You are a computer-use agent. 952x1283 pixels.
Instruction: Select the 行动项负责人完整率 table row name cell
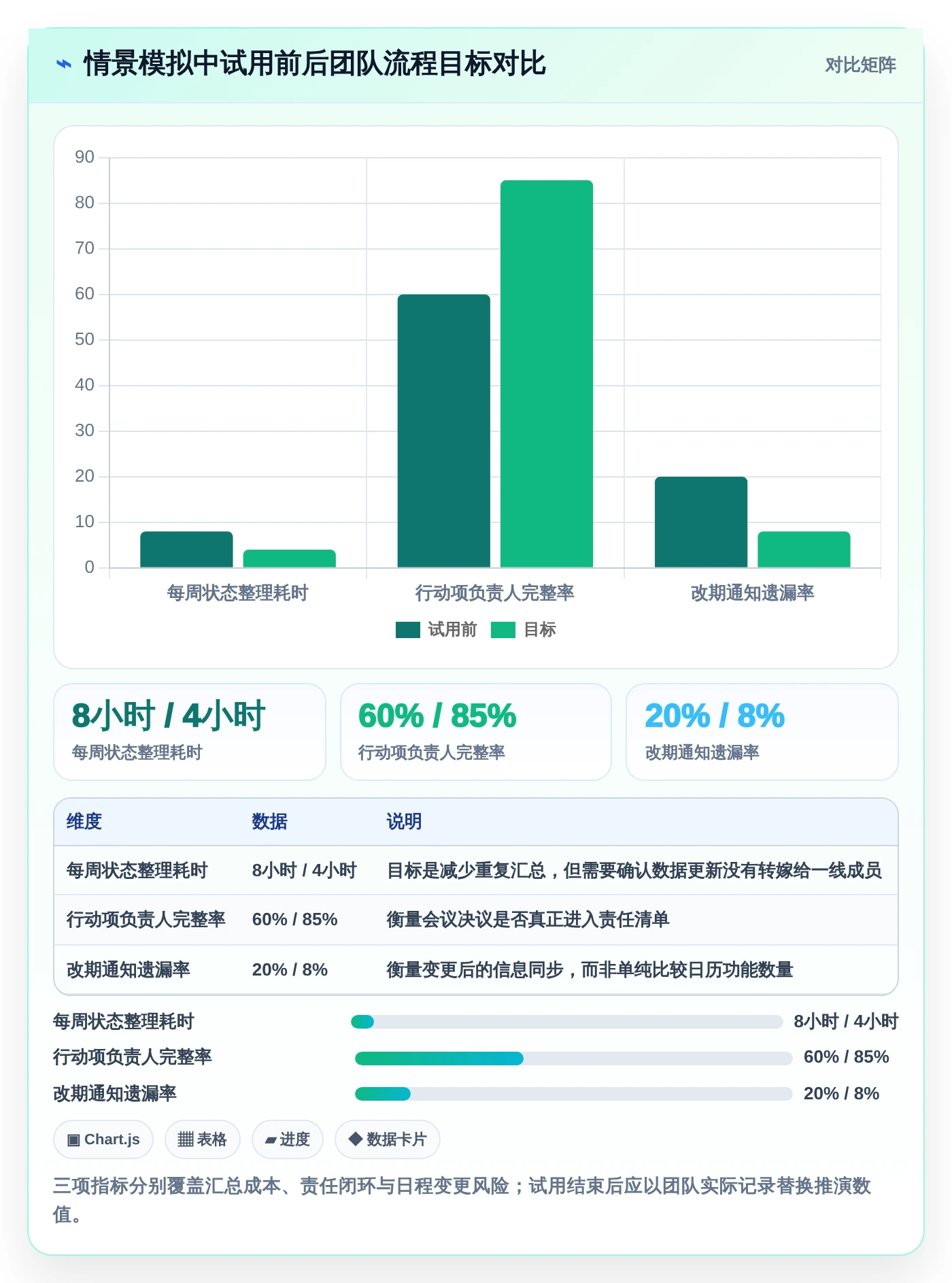[146, 920]
